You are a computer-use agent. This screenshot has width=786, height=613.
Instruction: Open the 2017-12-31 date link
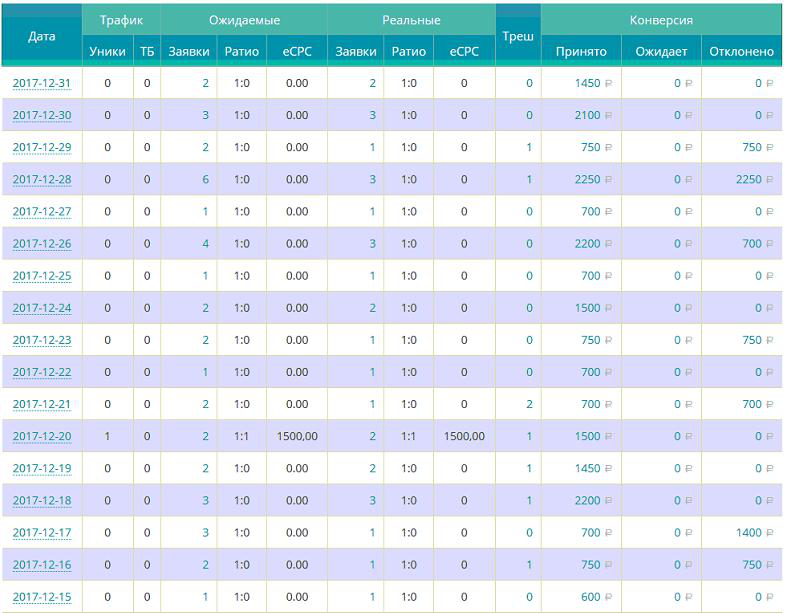tap(41, 84)
